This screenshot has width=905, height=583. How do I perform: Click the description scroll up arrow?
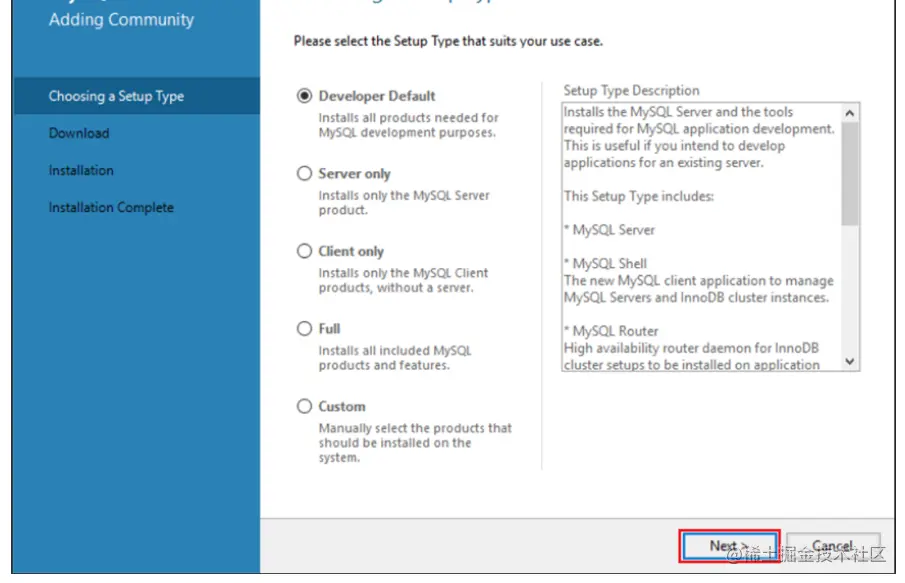tap(849, 113)
